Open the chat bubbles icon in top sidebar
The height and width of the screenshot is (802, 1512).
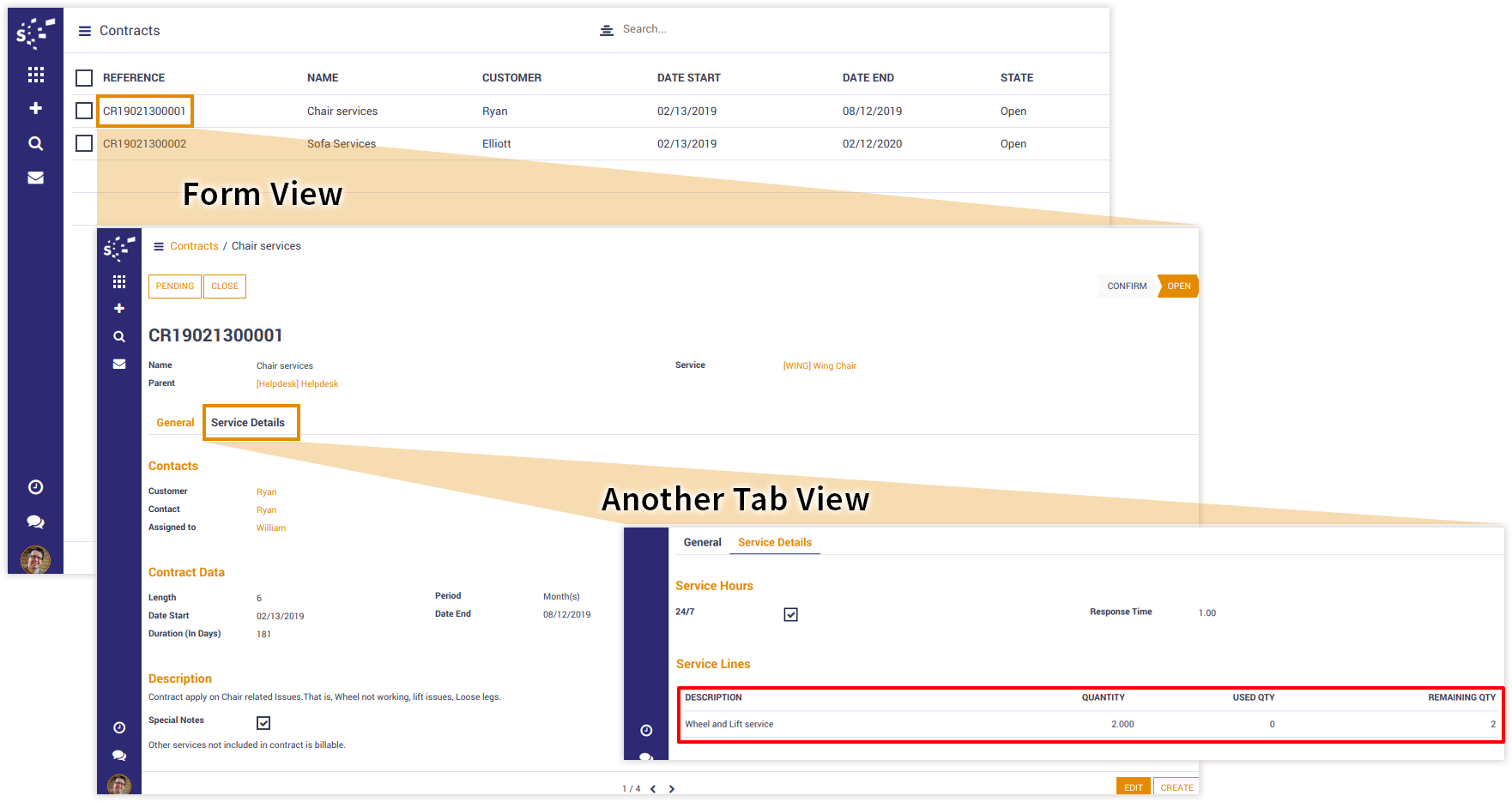coord(35,522)
